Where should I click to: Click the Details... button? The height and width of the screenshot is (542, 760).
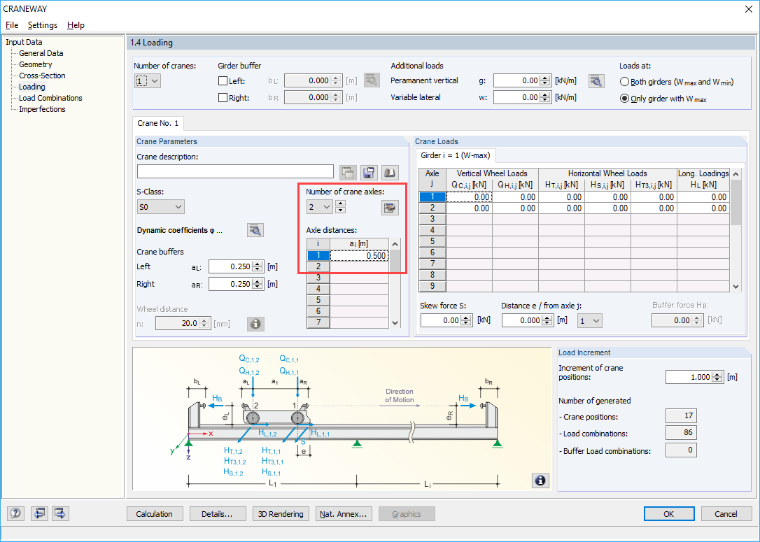[x=217, y=514]
